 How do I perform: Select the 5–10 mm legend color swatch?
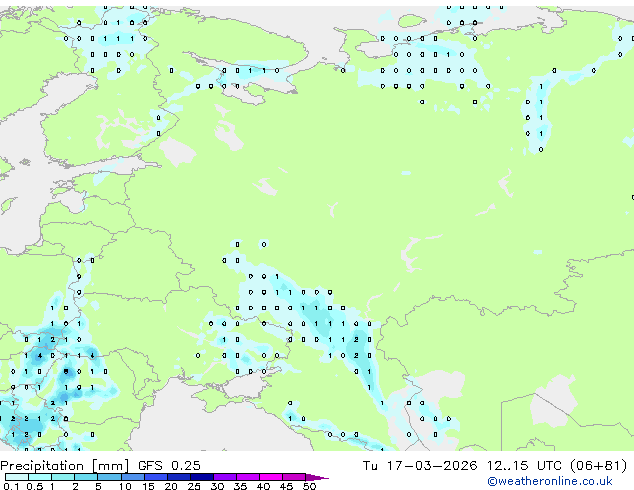pyautogui.click(x=109, y=477)
